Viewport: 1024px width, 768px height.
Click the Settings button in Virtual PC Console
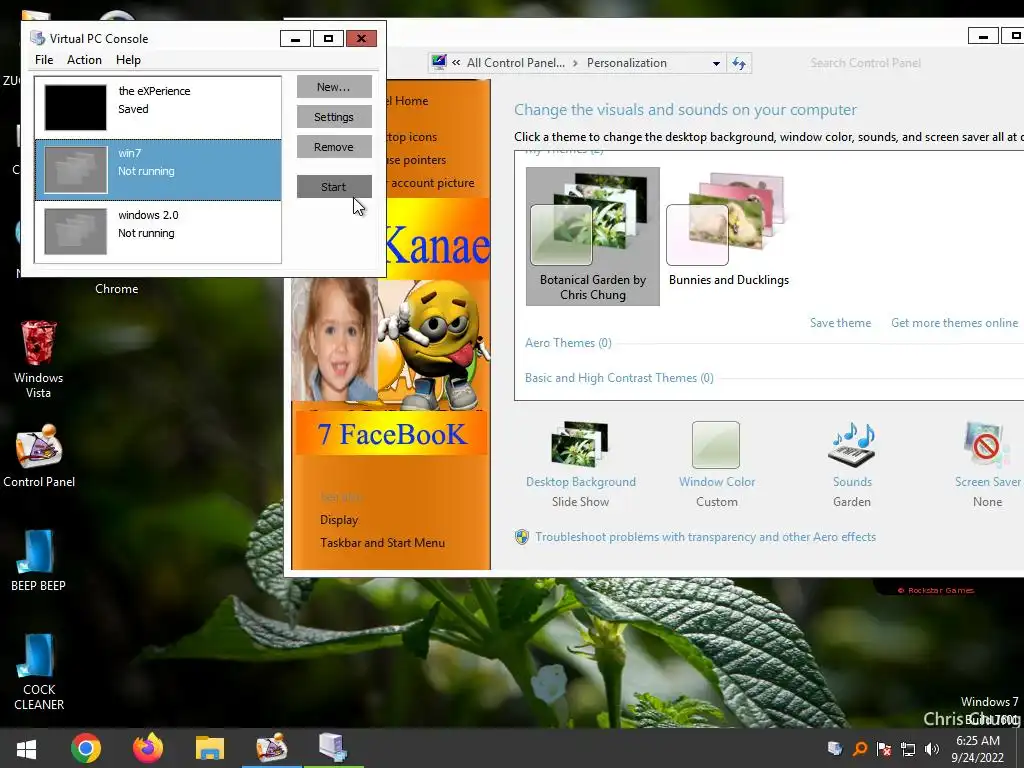click(334, 117)
